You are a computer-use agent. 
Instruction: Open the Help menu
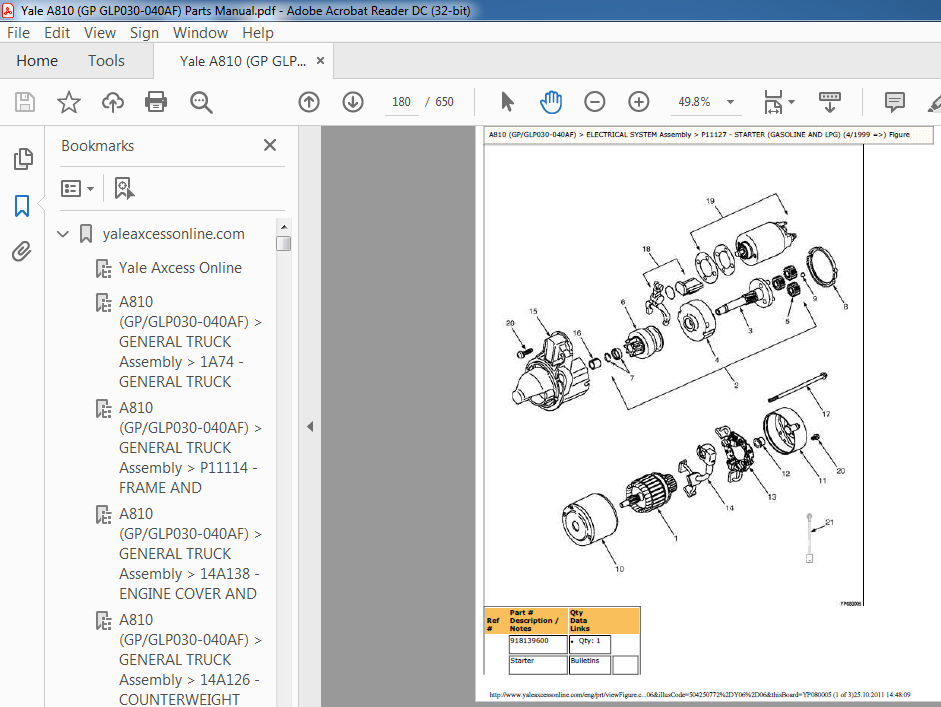point(258,33)
